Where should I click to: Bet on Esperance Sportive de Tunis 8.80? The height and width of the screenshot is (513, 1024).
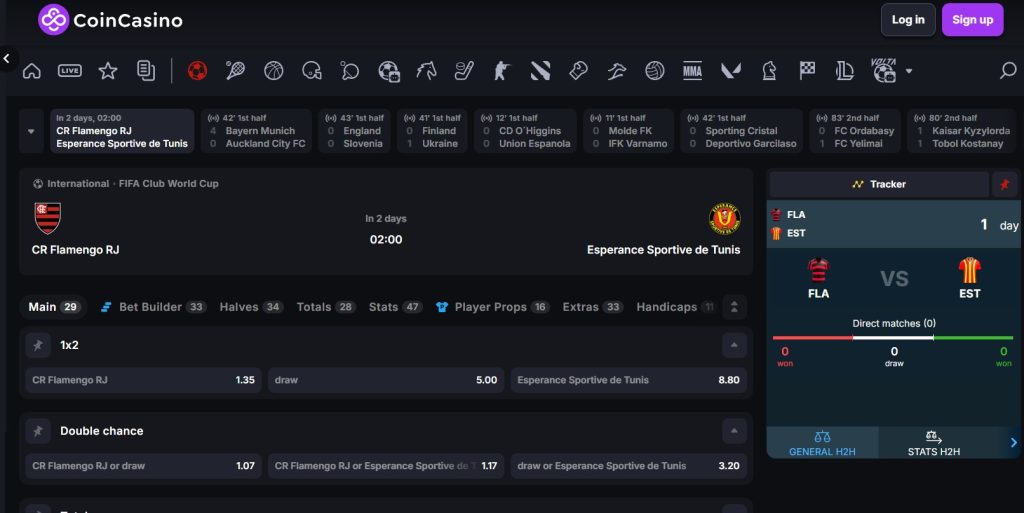628,380
